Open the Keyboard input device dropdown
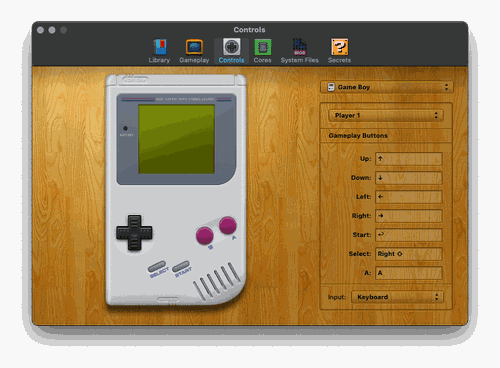The width and height of the screenshot is (500, 368). pos(397,297)
